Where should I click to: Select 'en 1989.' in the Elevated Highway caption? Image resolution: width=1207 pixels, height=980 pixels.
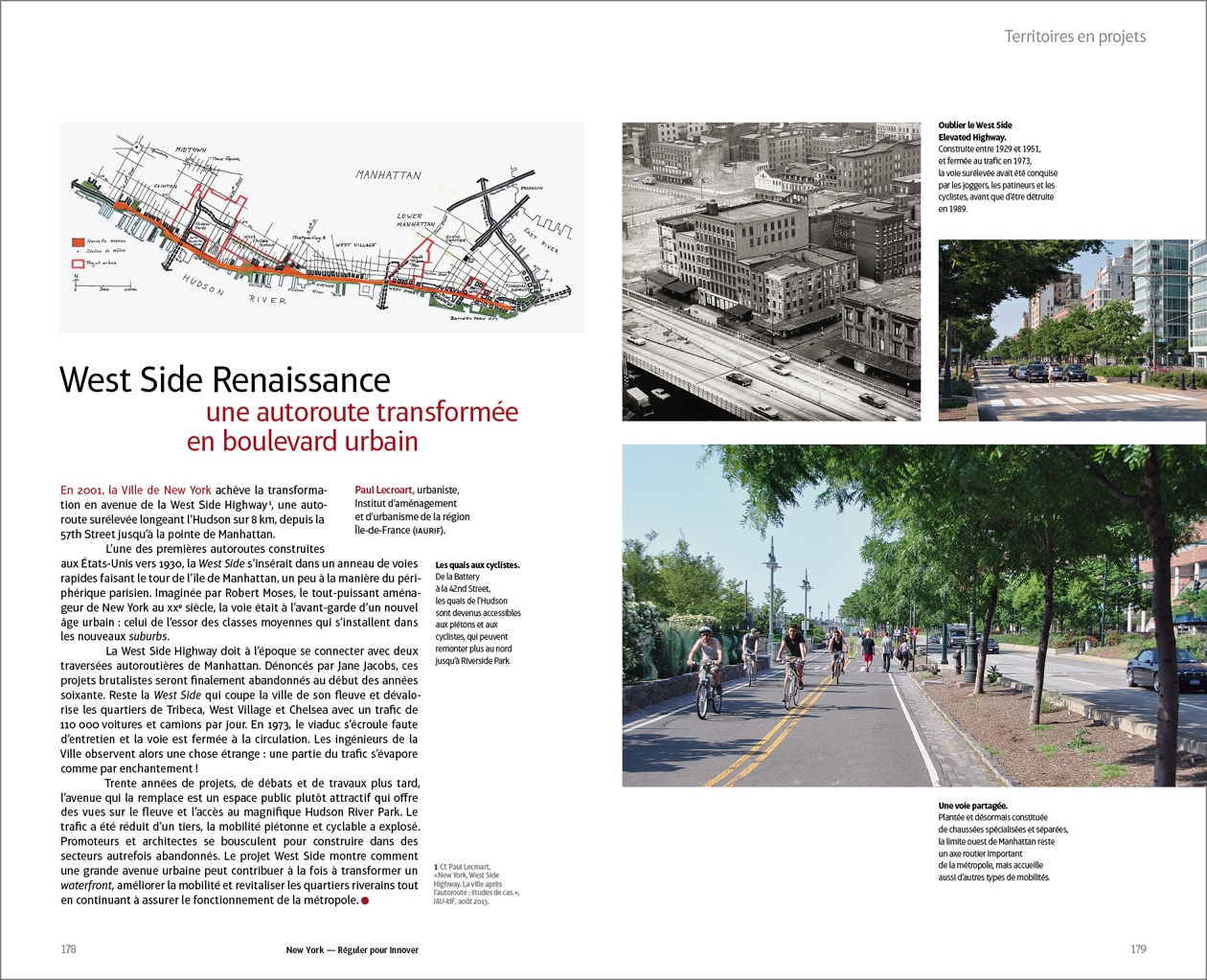(953, 209)
